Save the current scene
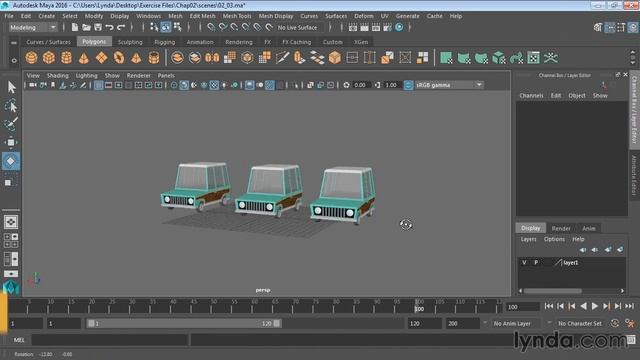640x360 pixels. pyautogui.click(x=98, y=27)
